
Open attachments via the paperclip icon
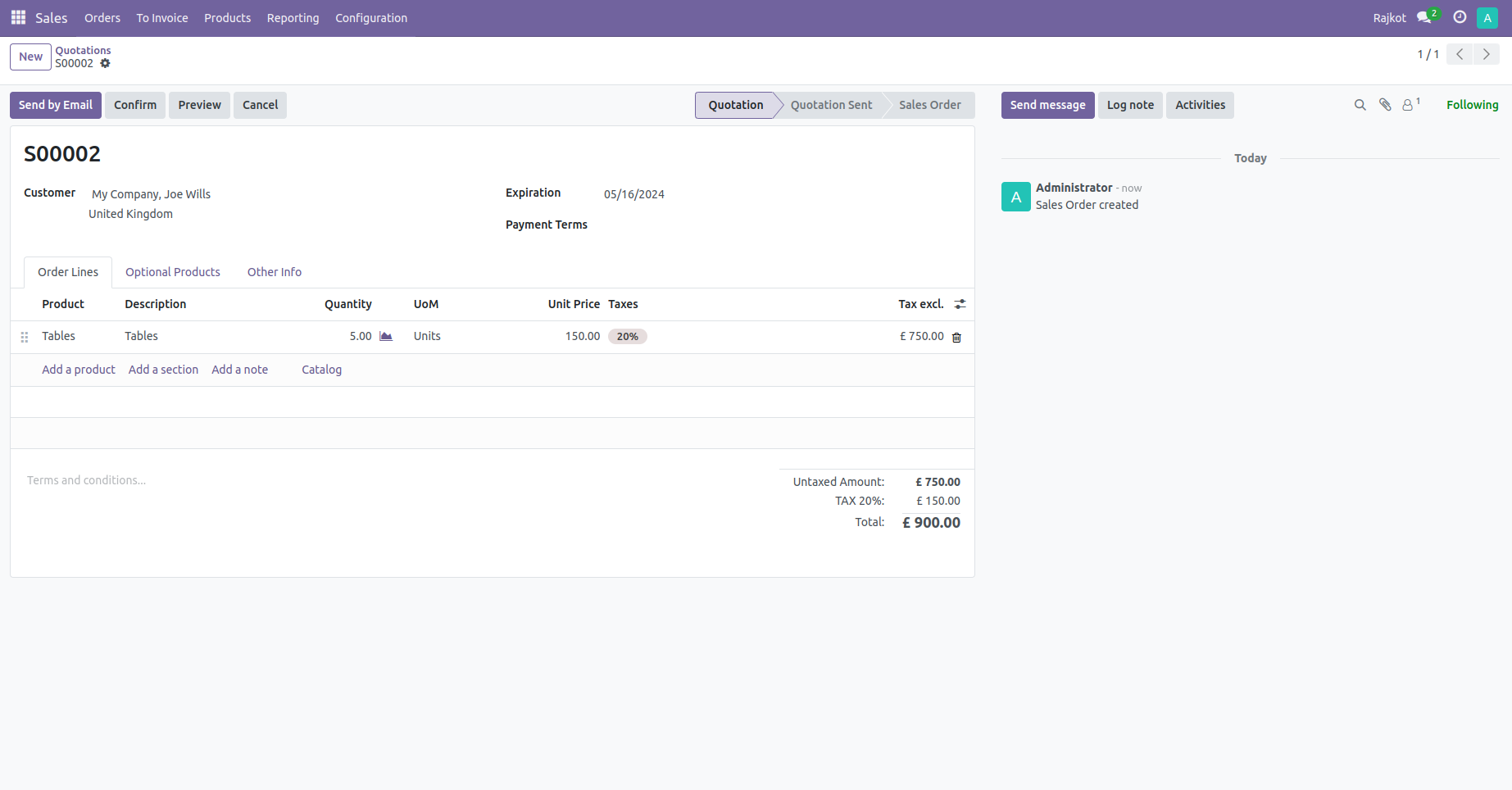tap(1384, 105)
